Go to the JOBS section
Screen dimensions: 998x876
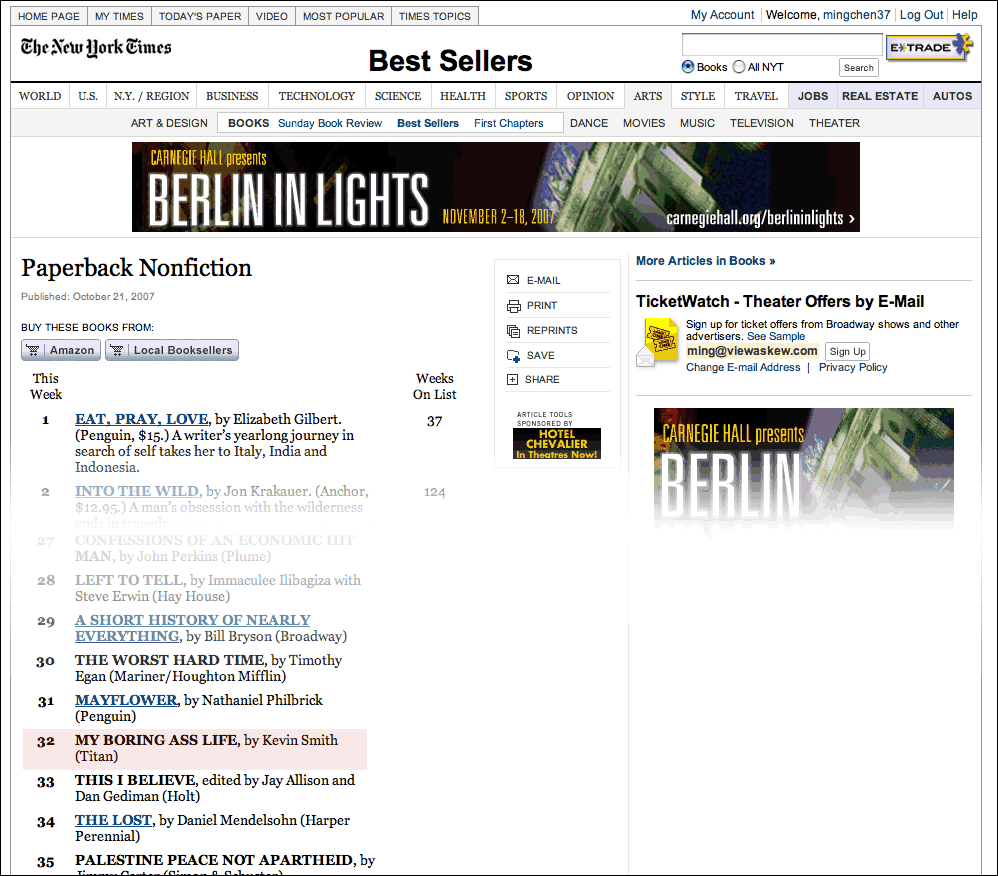(x=813, y=96)
